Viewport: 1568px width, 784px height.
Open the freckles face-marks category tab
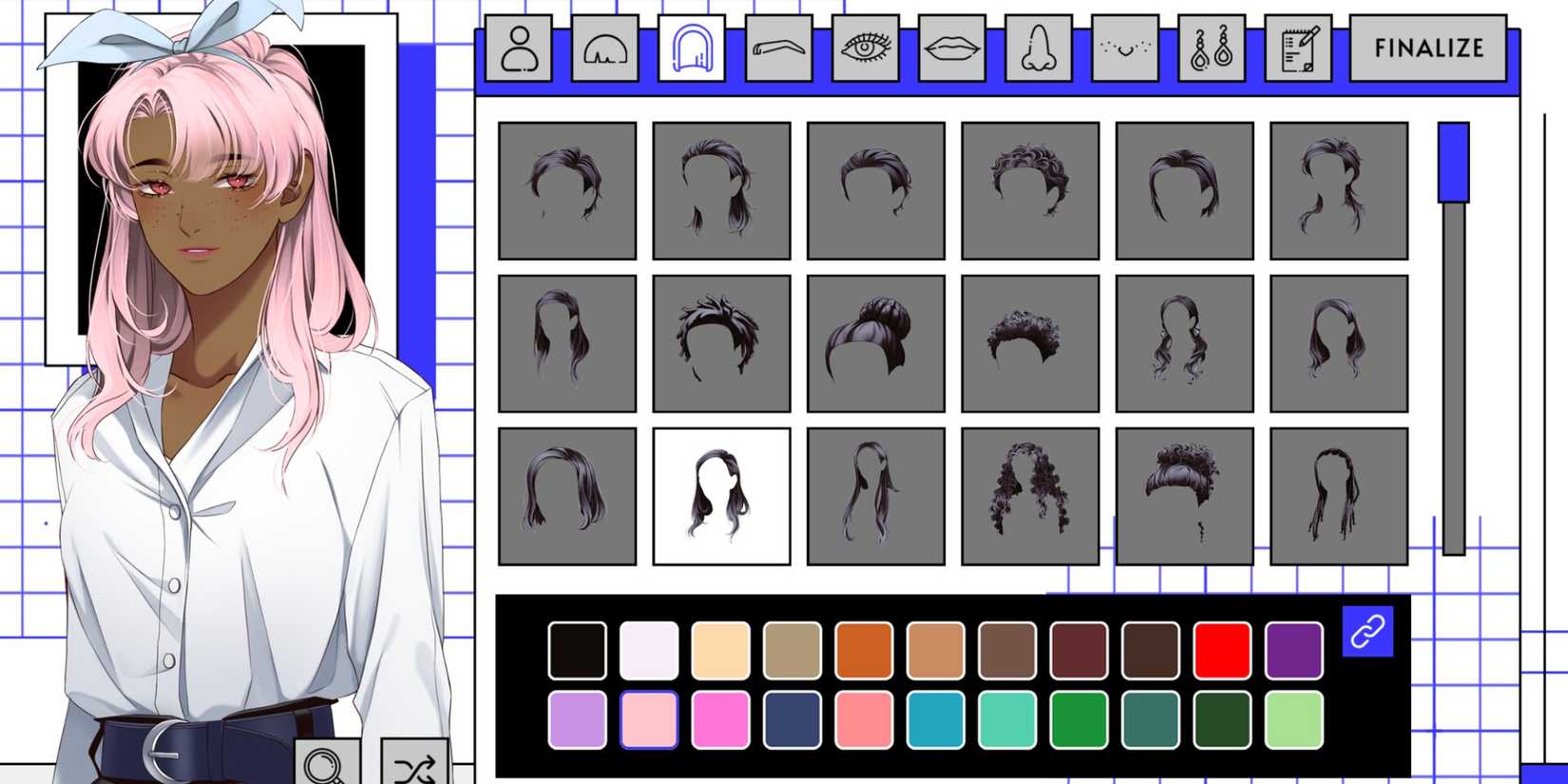(x=1124, y=48)
